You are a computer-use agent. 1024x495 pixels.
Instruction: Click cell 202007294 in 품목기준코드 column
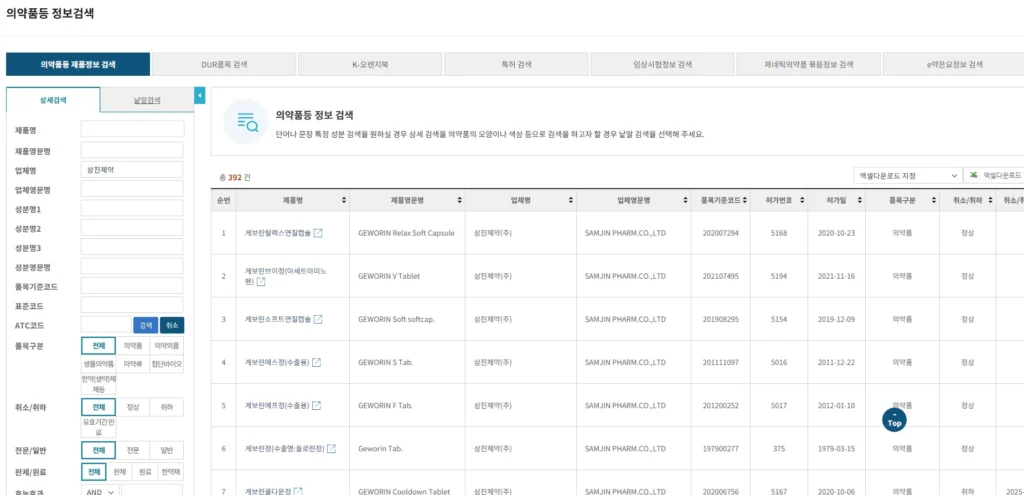click(721, 233)
